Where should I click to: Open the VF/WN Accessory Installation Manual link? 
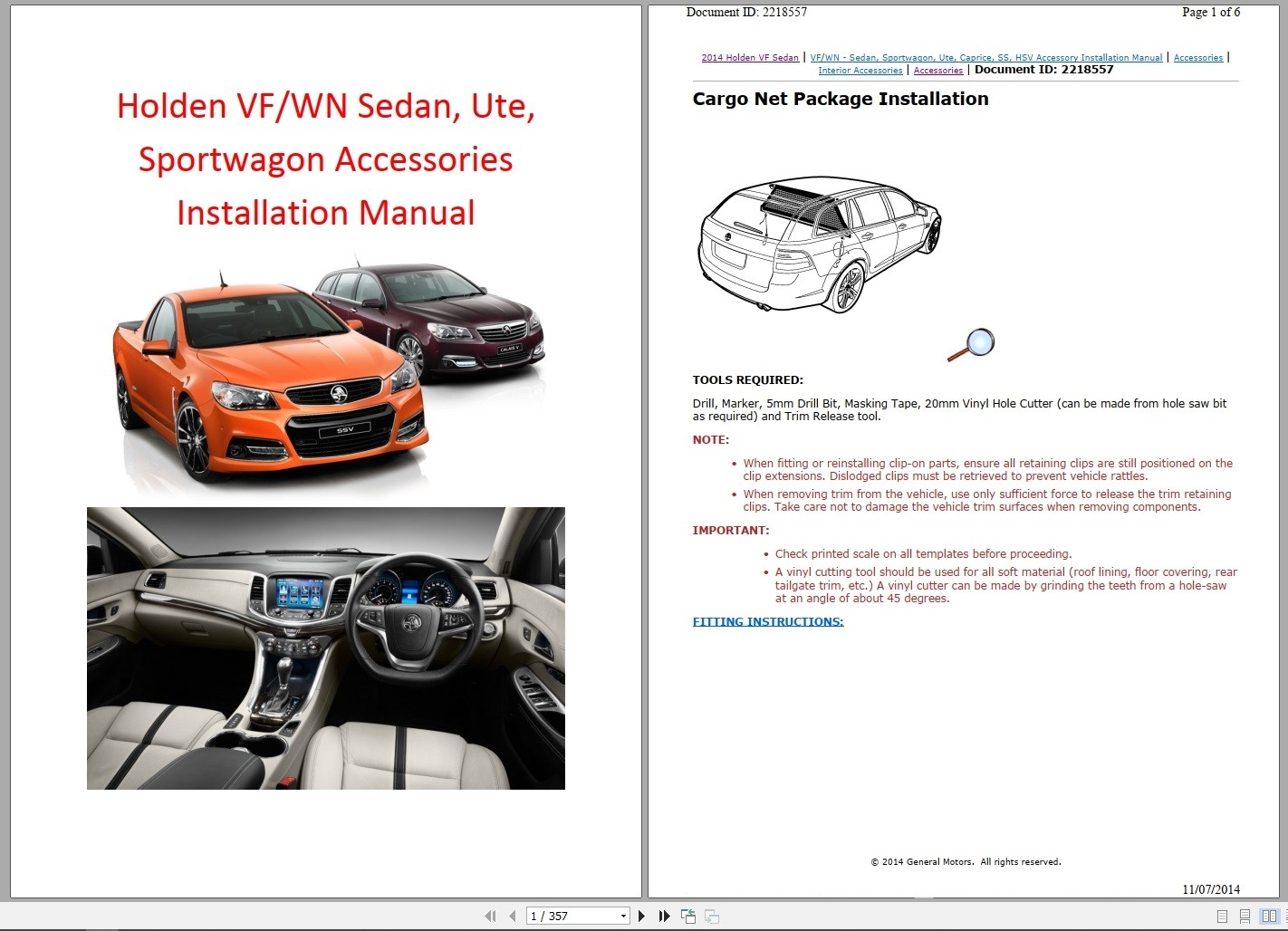(986, 57)
